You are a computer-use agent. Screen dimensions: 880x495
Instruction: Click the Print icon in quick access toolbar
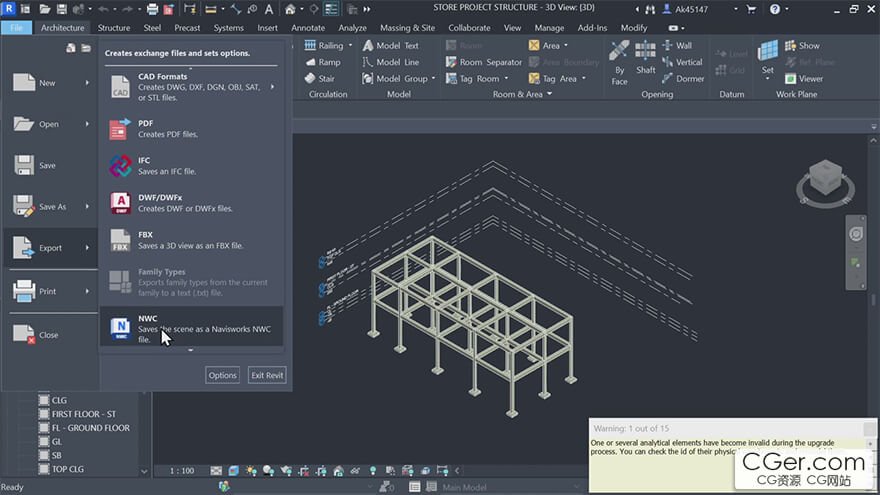pos(152,9)
